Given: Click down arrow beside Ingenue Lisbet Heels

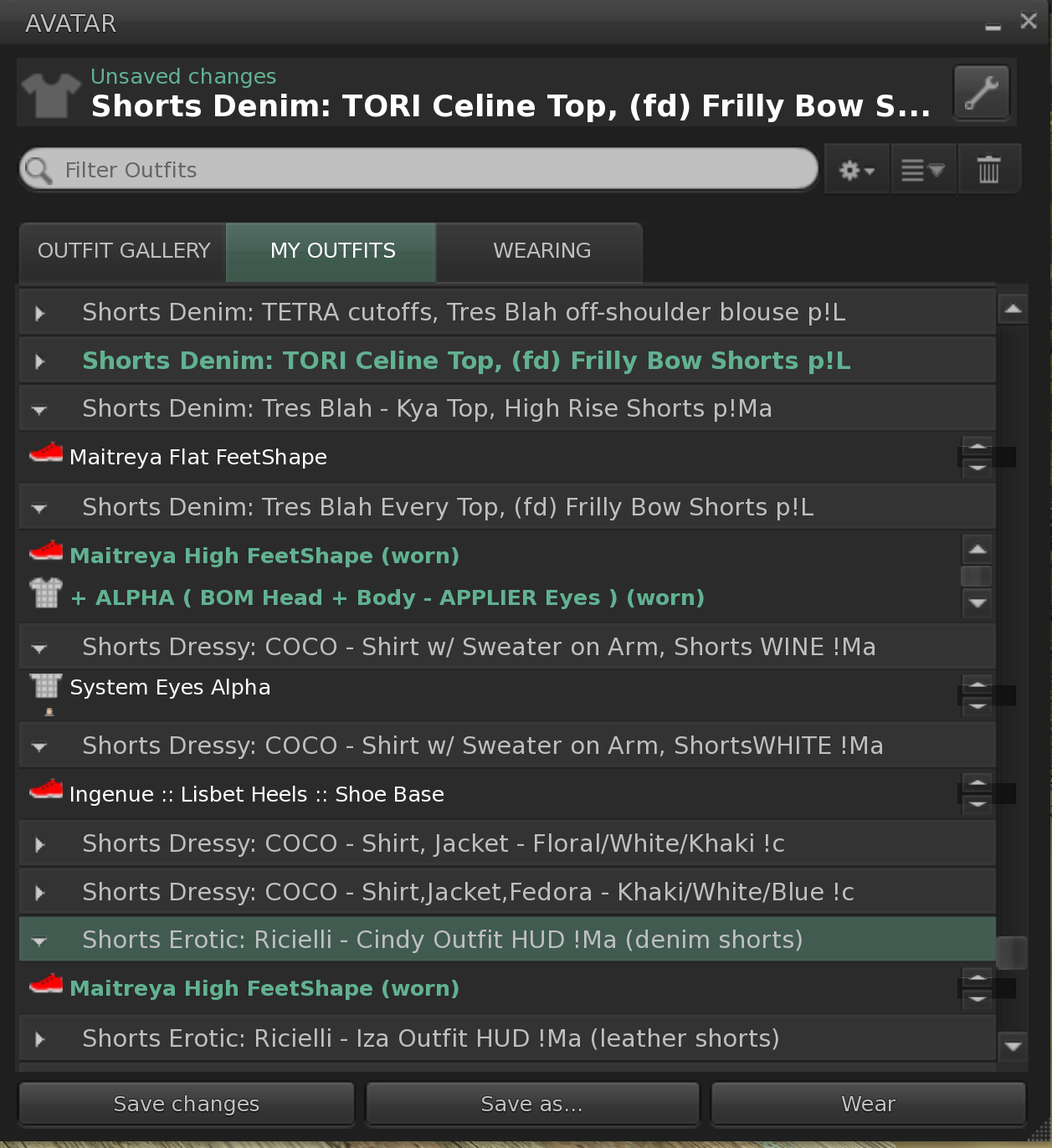Looking at the screenshot, I should tap(977, 803).
